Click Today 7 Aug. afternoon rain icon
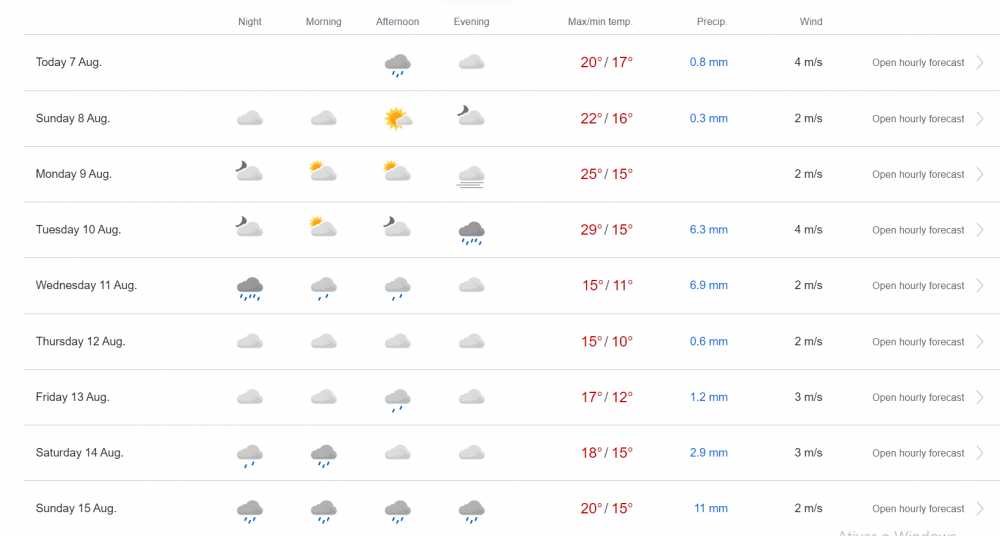Screen dimensions: 1000x536 [397, 65]
